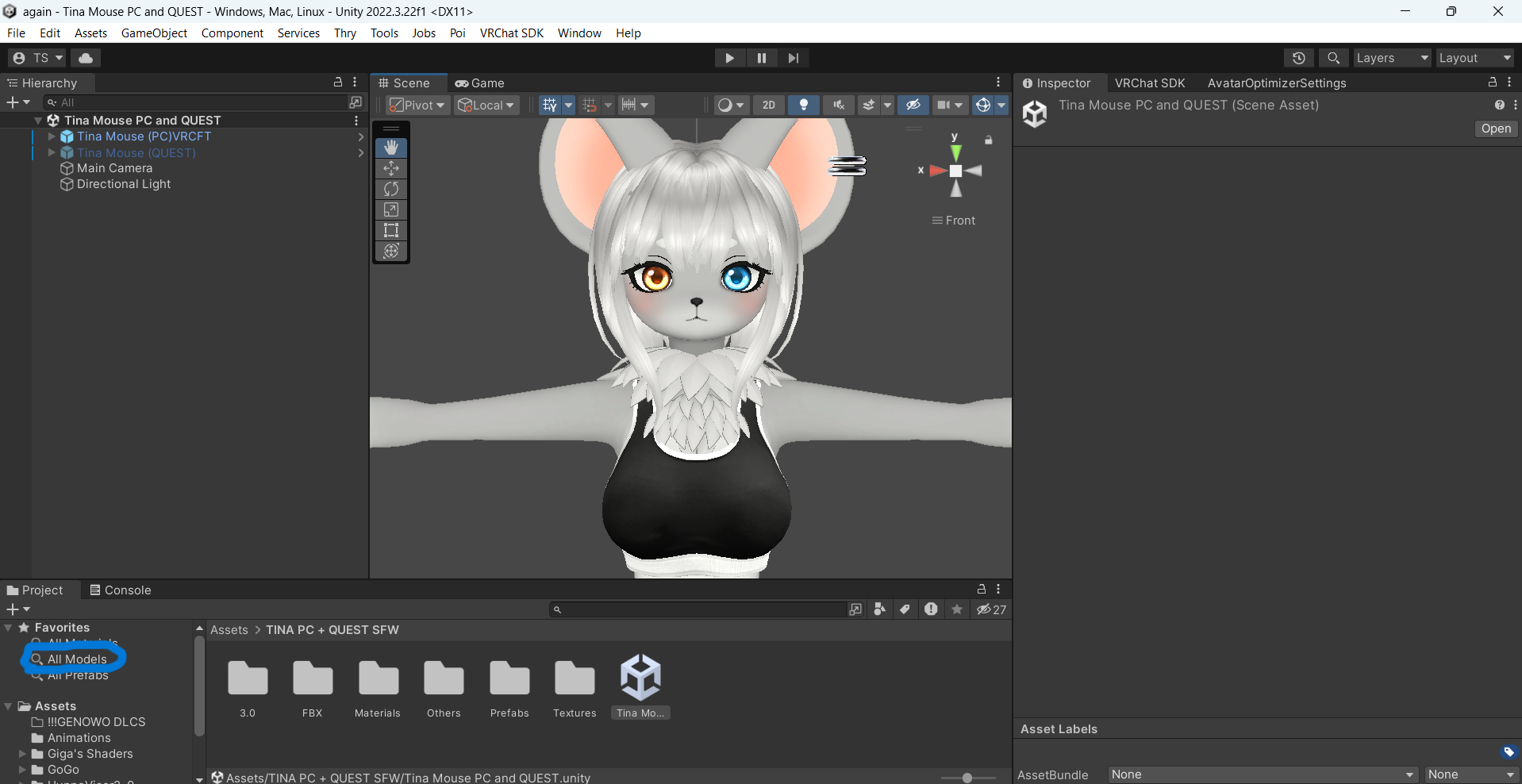This screenshot has width=1522, height=784.
Task: Open the Undo History icon
Action: click(x=1299, y=58)
